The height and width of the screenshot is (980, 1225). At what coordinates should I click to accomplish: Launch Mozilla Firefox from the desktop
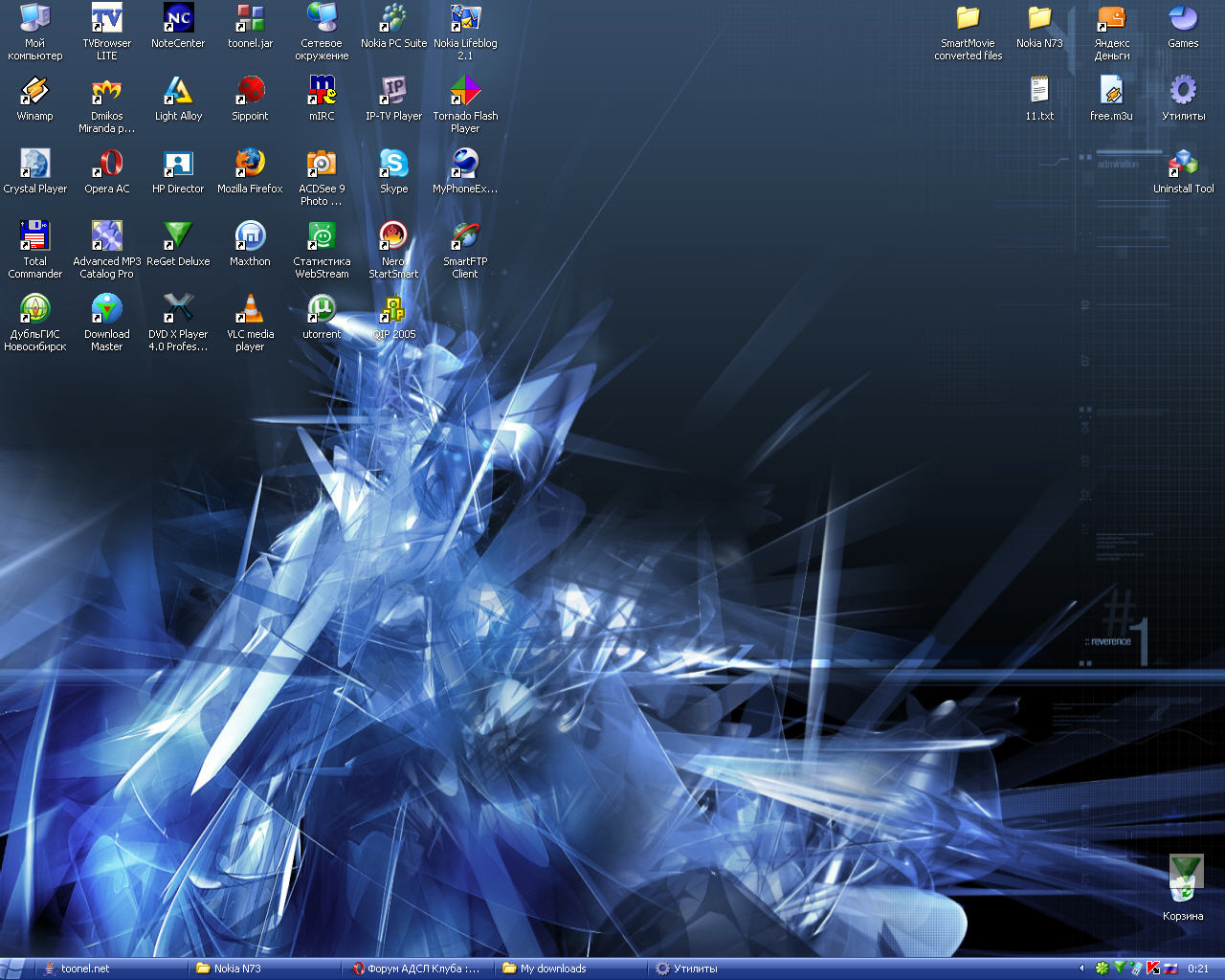250,165
